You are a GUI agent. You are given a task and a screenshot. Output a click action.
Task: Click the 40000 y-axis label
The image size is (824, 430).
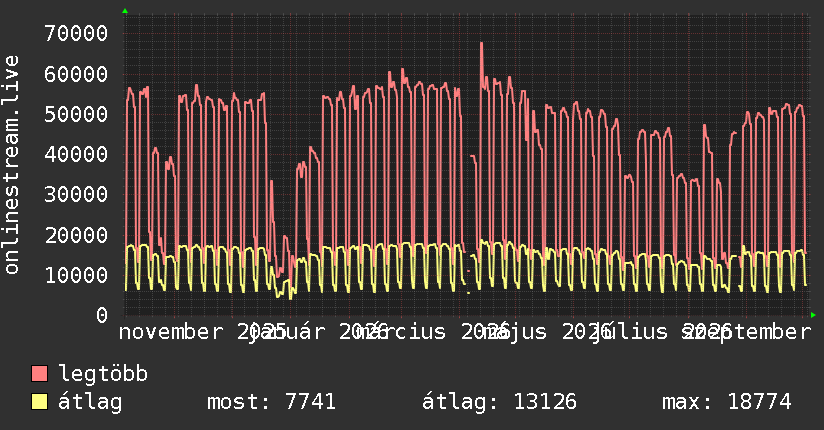pyautogui.click(x=76, y=155)
